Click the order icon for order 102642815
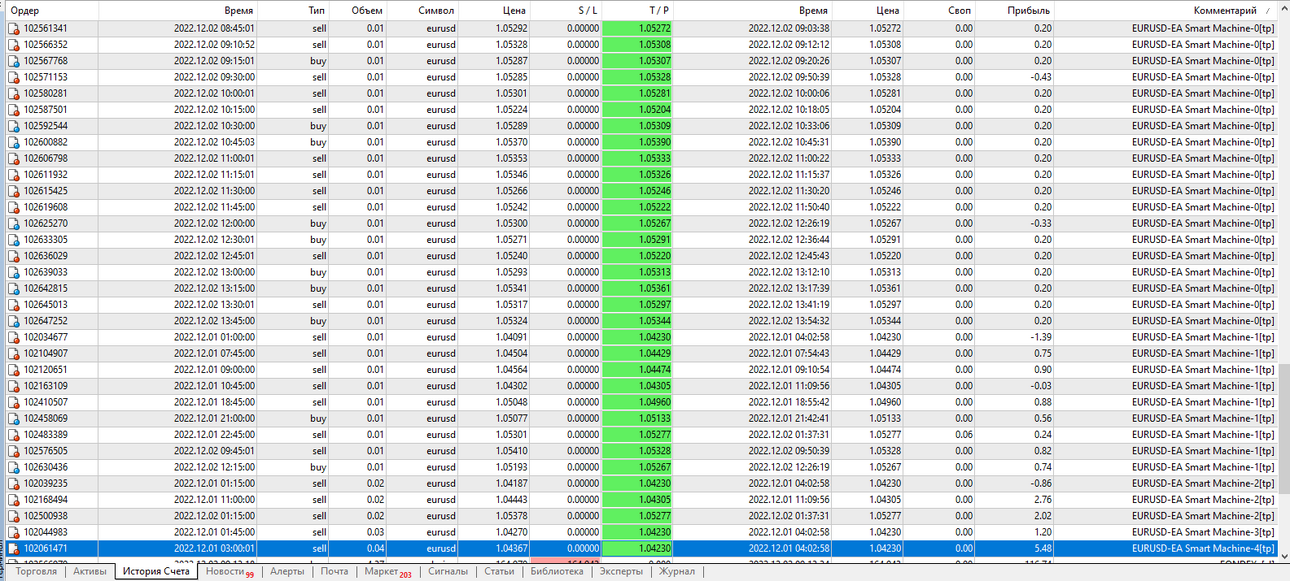Image resolution: width=1290 pixels, height=581 pixels. 14,289
